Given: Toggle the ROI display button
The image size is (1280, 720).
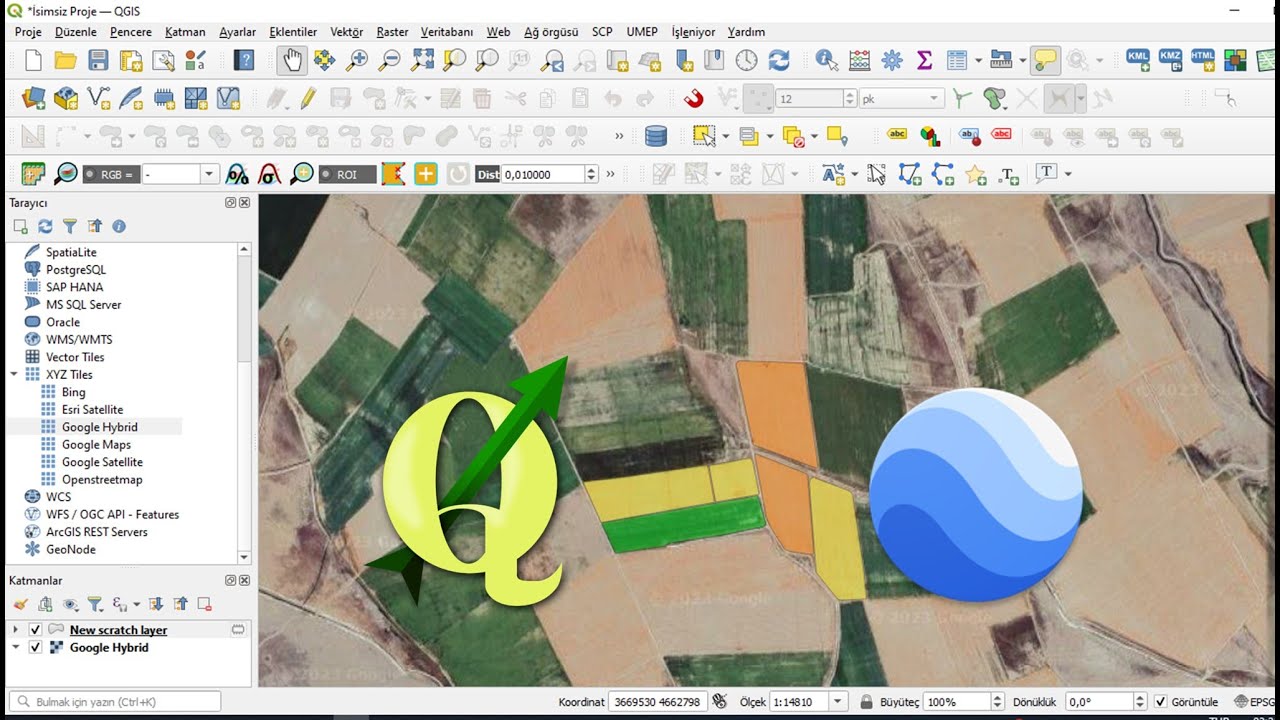Looking at the screenshot, I should point(347,174).
